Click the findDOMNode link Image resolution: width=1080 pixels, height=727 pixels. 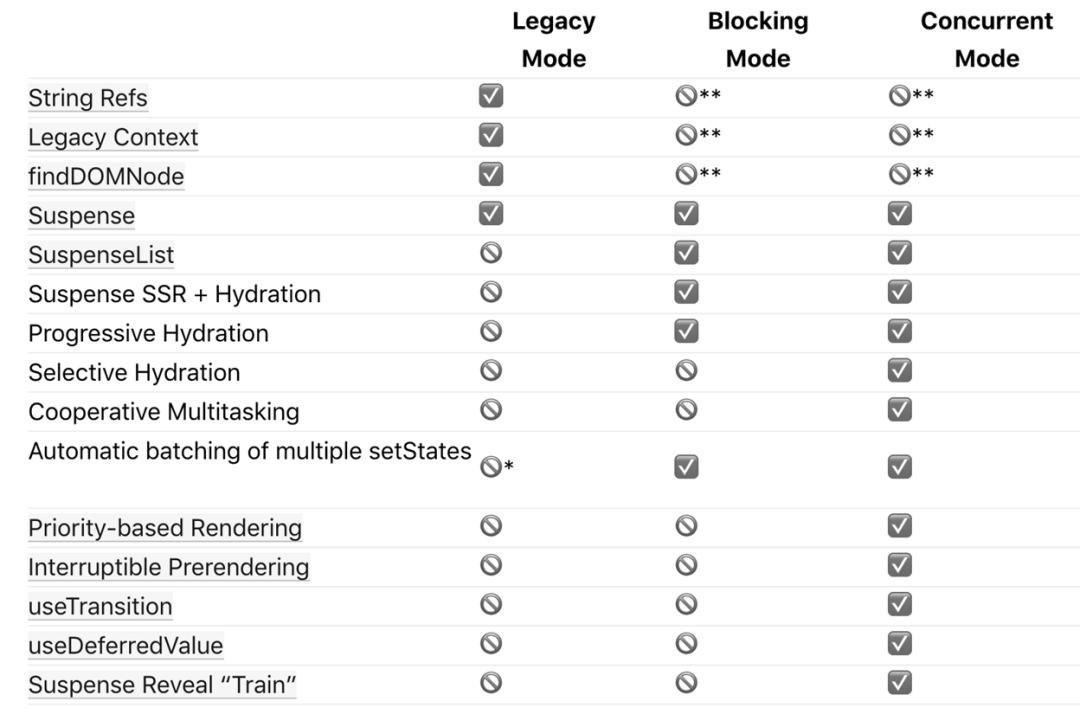point(106,177)
